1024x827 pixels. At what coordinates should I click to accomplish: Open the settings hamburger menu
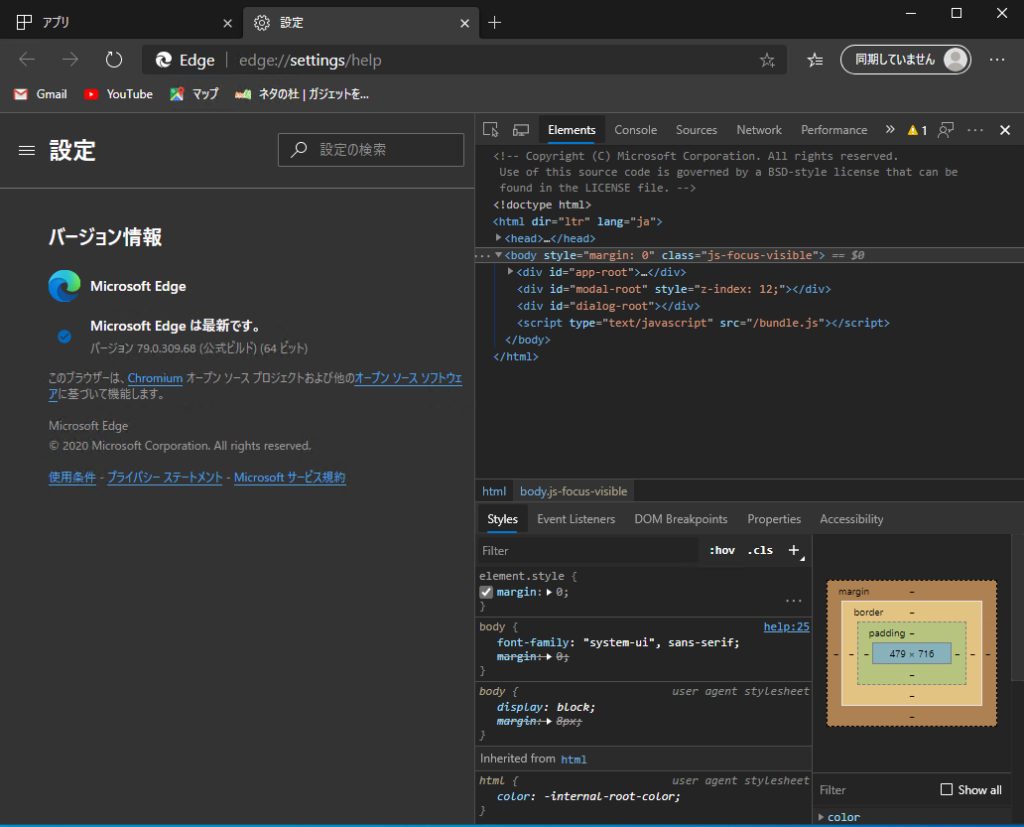[27, 151]
